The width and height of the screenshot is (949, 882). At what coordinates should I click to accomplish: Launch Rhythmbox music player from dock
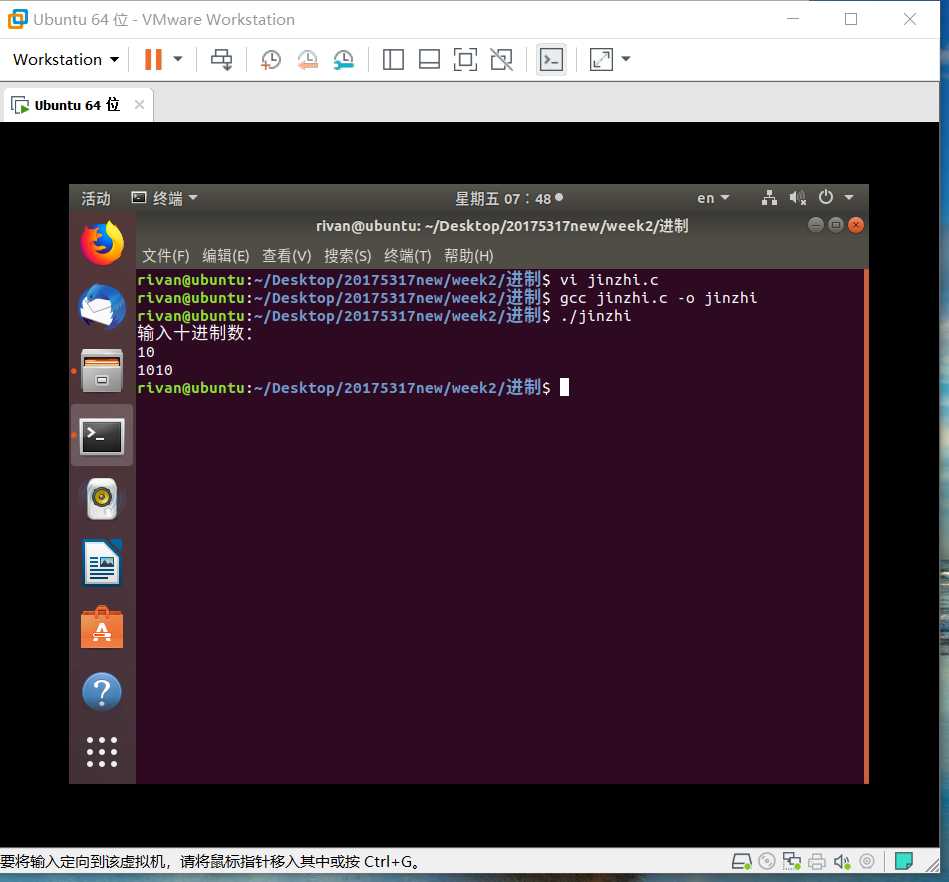coord(102,499)
